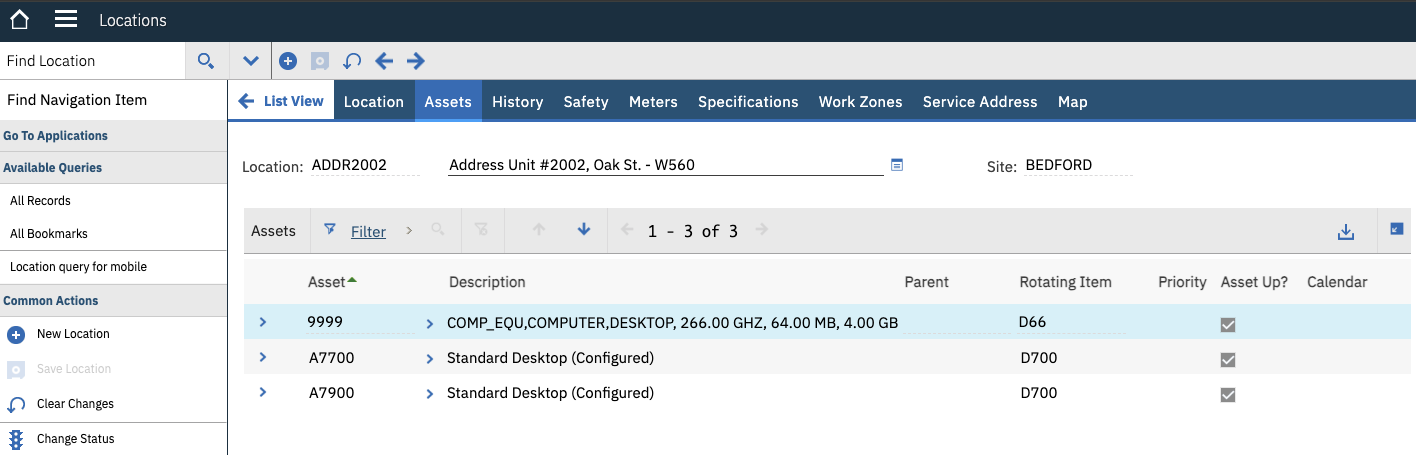Open the search options dropdown chevron
This screenshot has height=455, width=1416.
pos(251,61)
